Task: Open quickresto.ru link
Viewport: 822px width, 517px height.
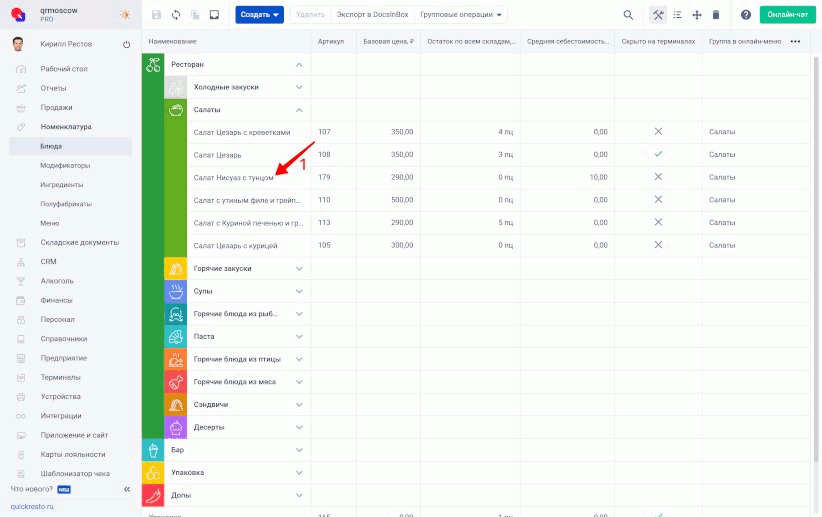Action: [x=32, y=507]
